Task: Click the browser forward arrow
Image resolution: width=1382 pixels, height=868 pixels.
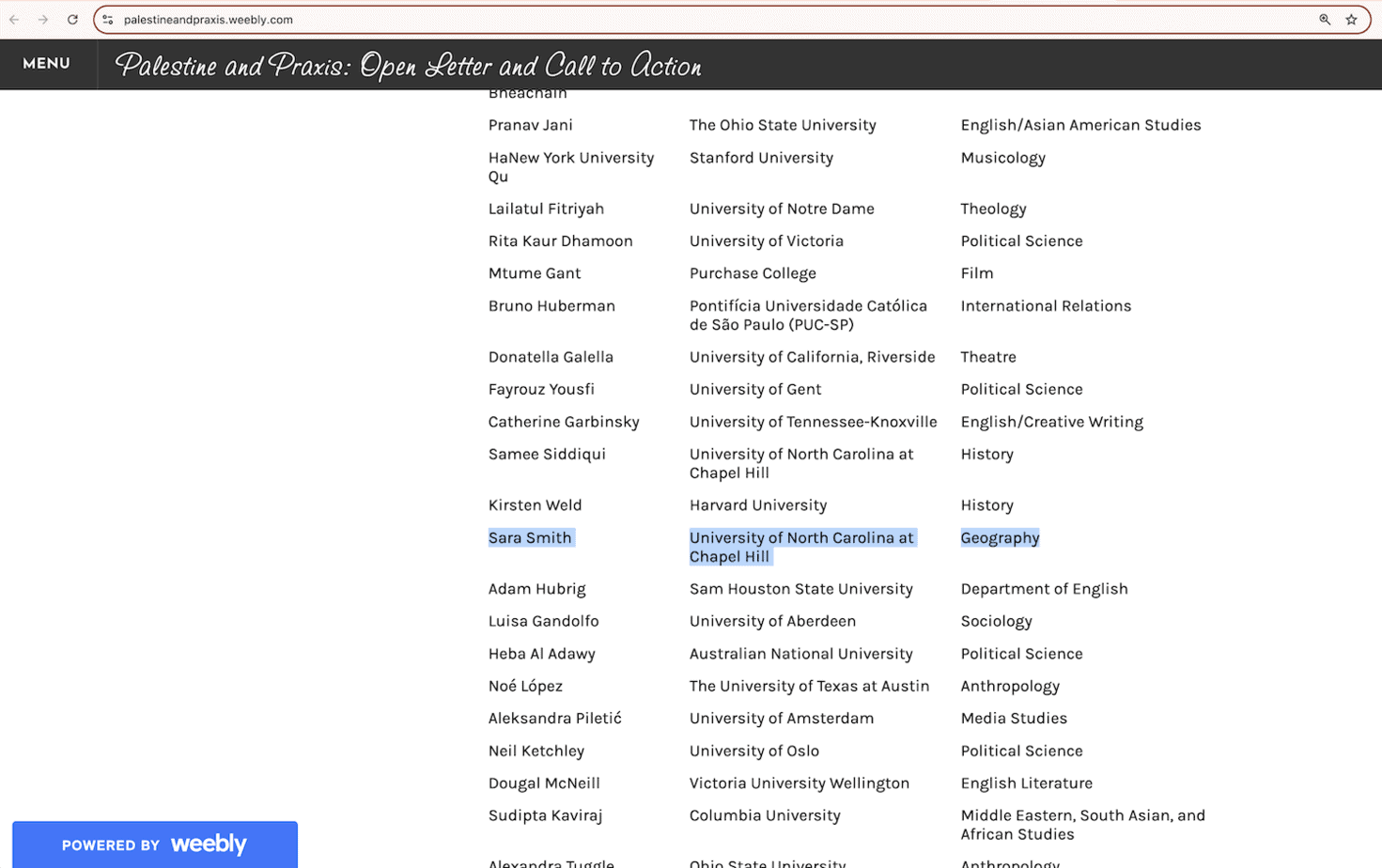Action: pos(43,20)
